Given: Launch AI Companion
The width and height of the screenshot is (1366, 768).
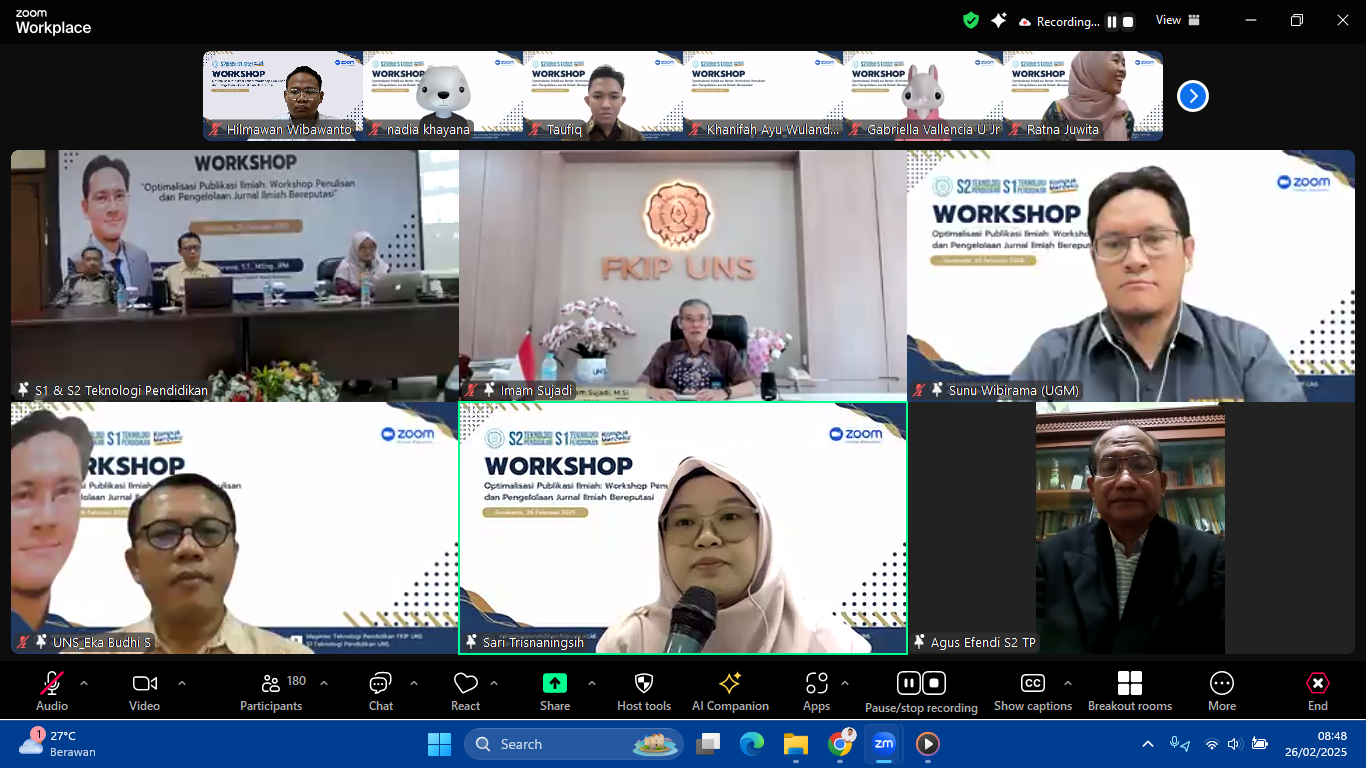Looking at the screenshot, I should click(730, 690).
